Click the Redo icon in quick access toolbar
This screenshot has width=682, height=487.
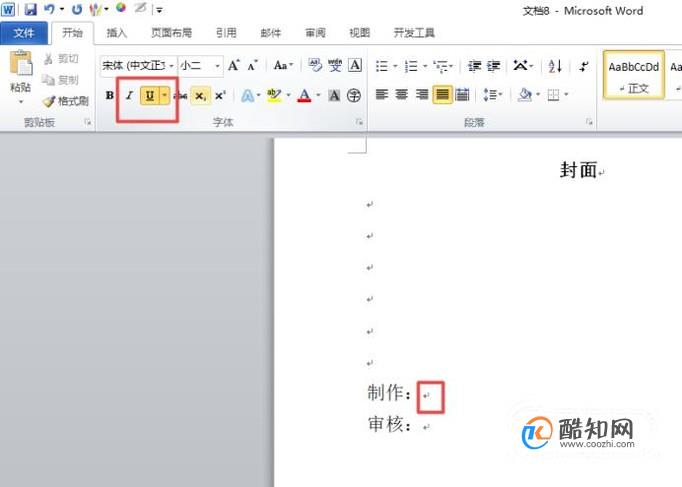point(77,9)
